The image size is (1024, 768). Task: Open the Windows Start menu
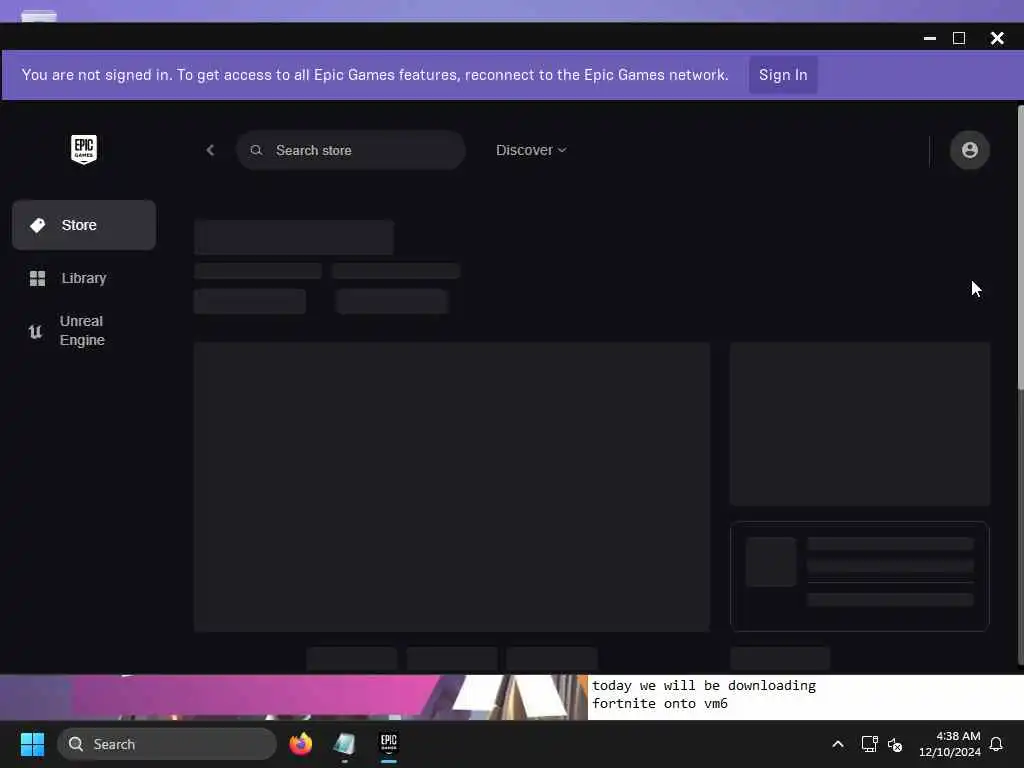tap(33, 744)
